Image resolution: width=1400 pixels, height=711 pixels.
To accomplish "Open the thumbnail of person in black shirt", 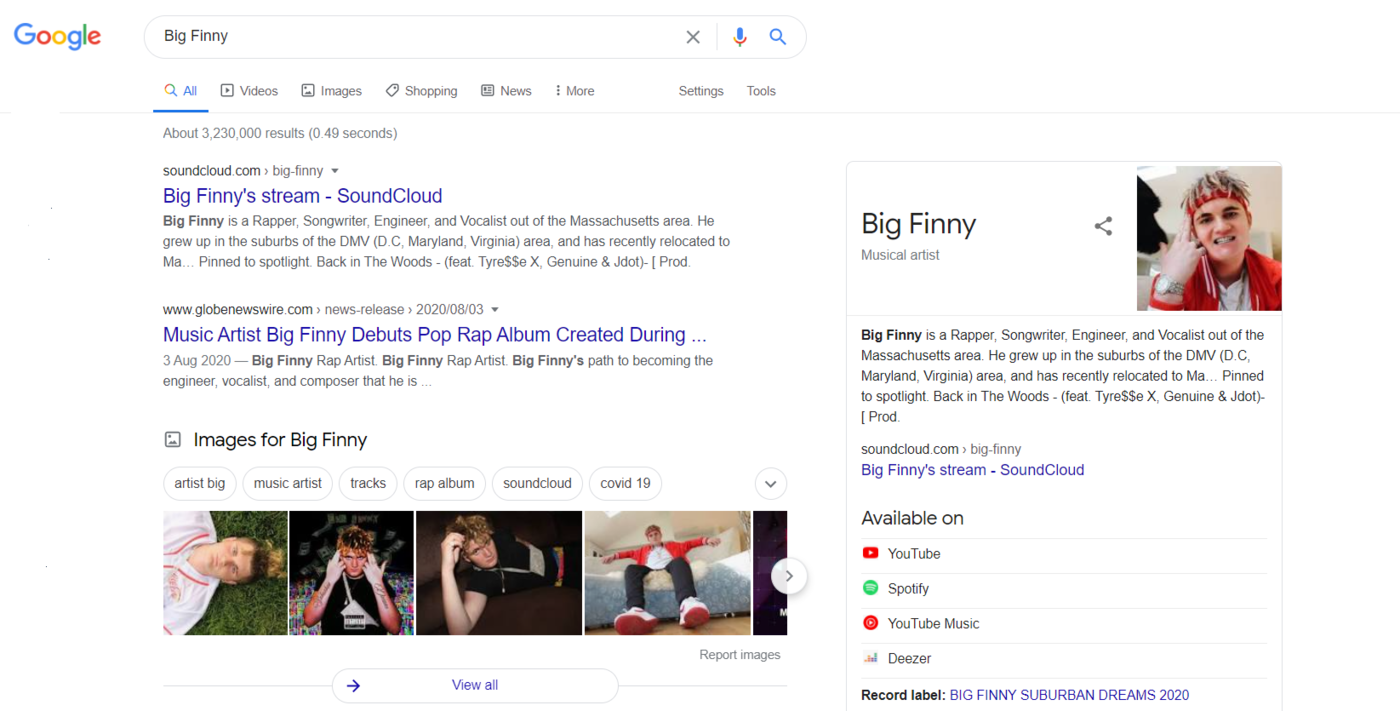I will point(499,573).
